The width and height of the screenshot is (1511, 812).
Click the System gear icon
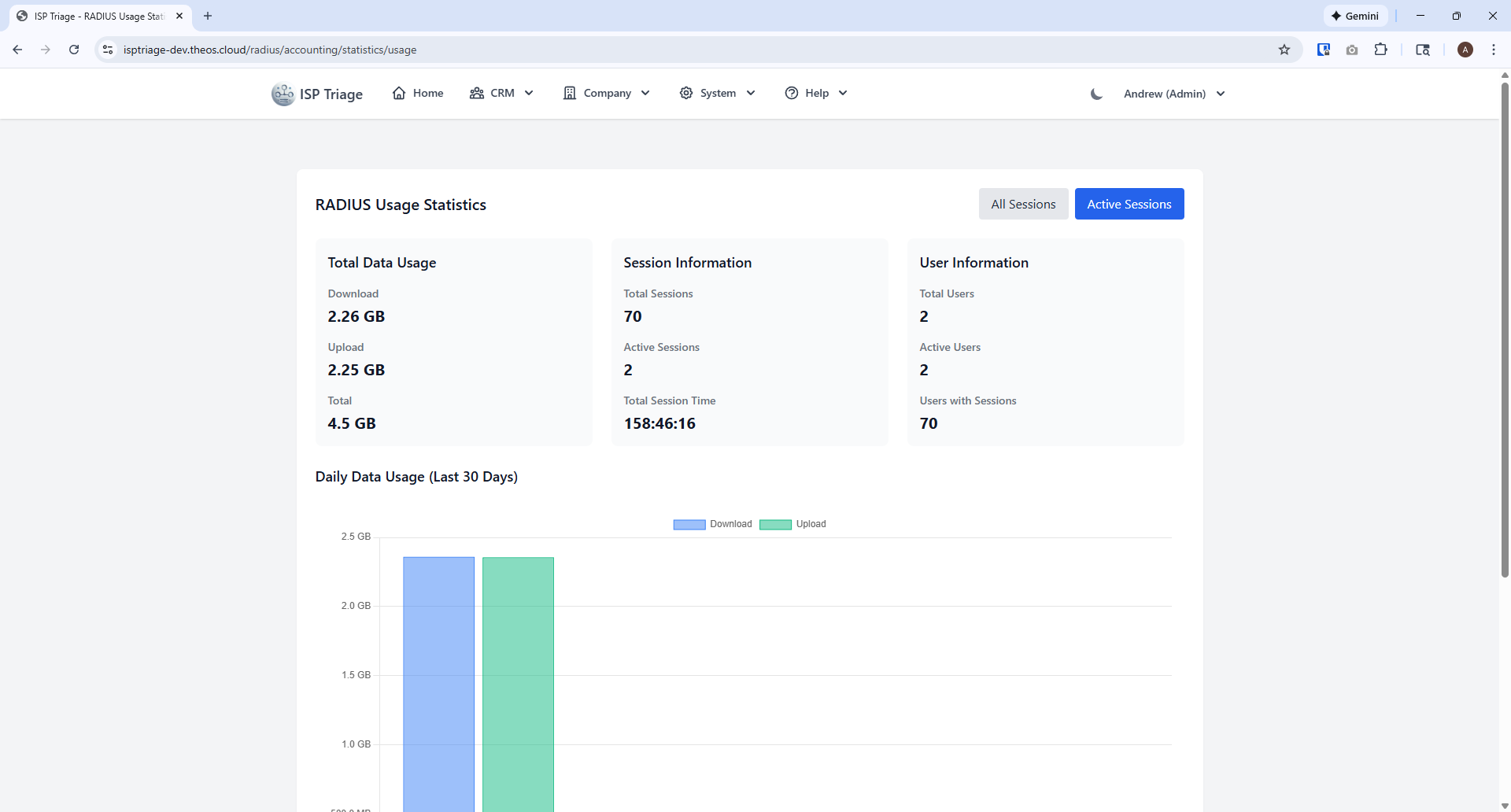[x=686, y=93]
